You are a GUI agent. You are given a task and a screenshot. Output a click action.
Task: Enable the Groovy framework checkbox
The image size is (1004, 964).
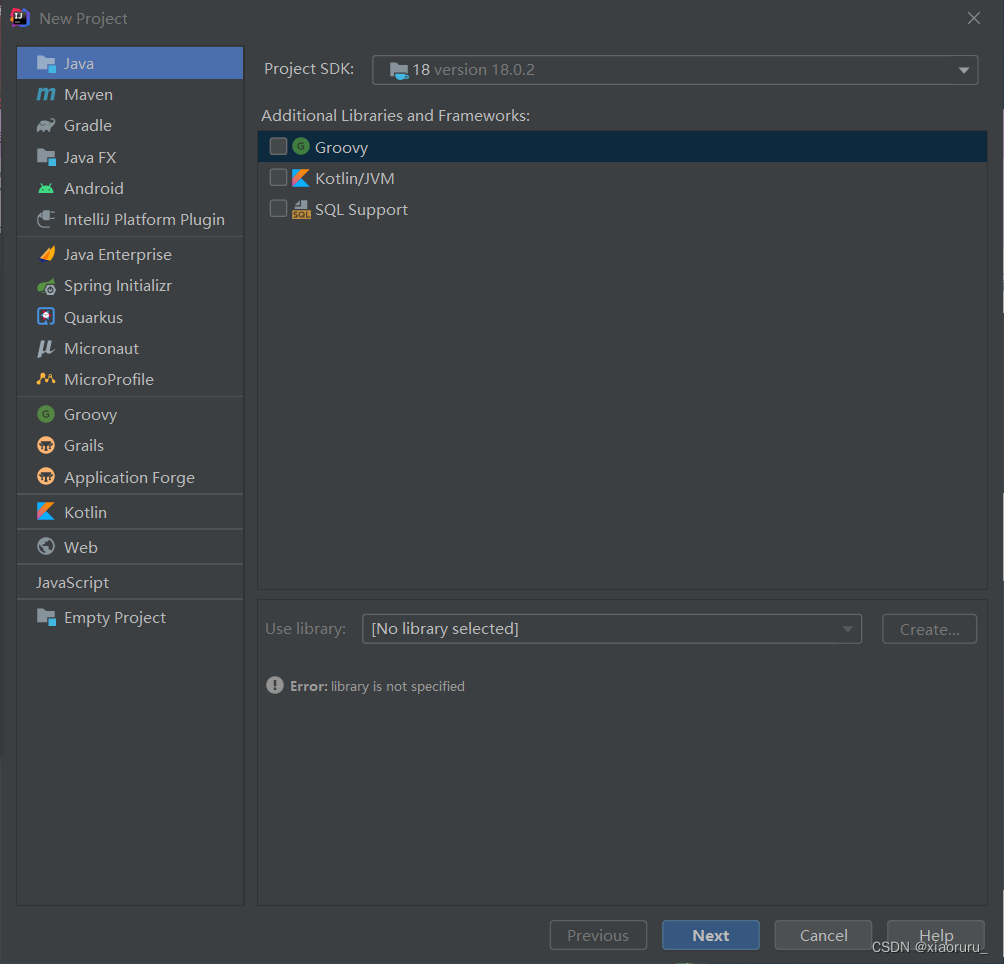coord(278,146)
